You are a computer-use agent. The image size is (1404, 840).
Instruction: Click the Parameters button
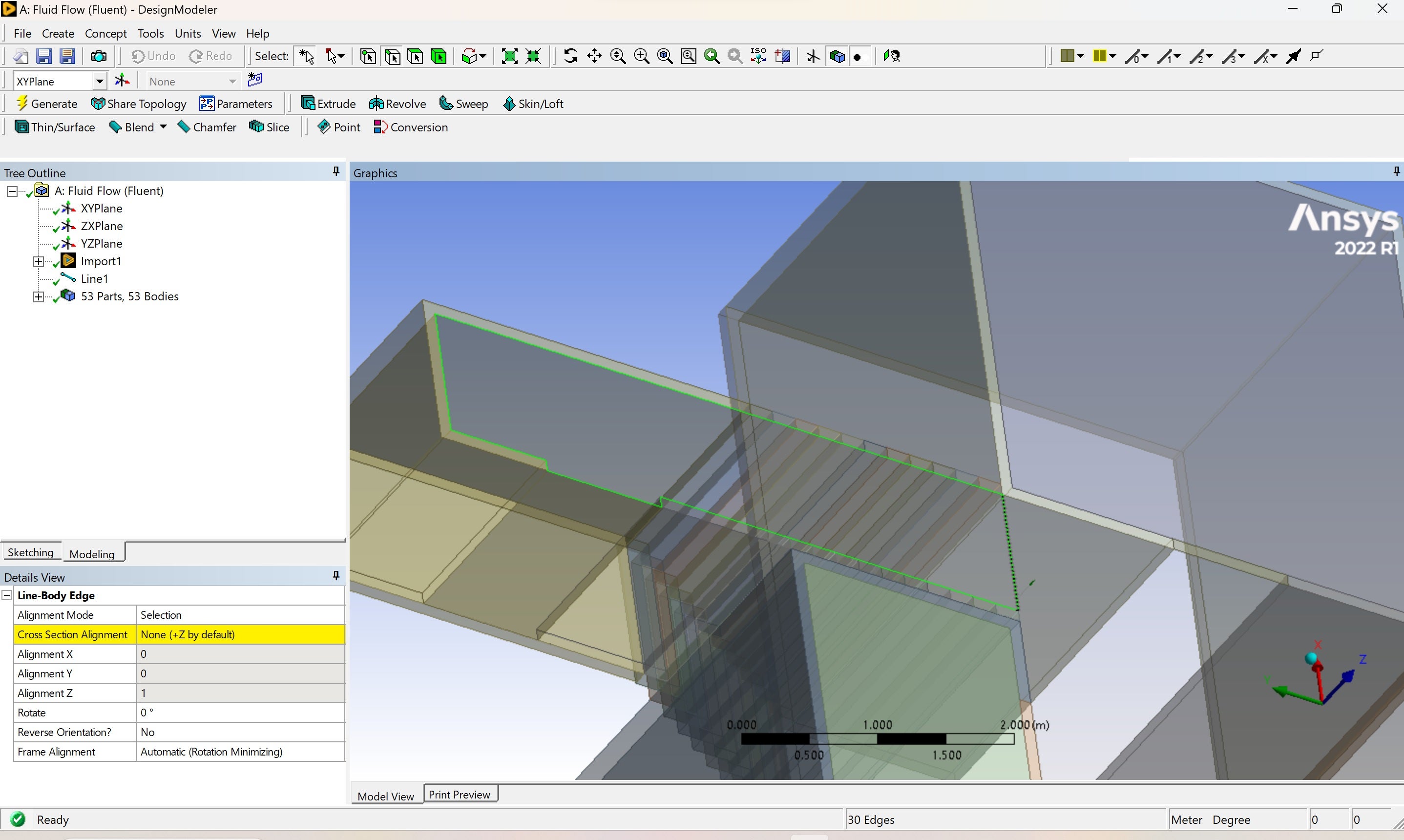(x=236, y=104)
